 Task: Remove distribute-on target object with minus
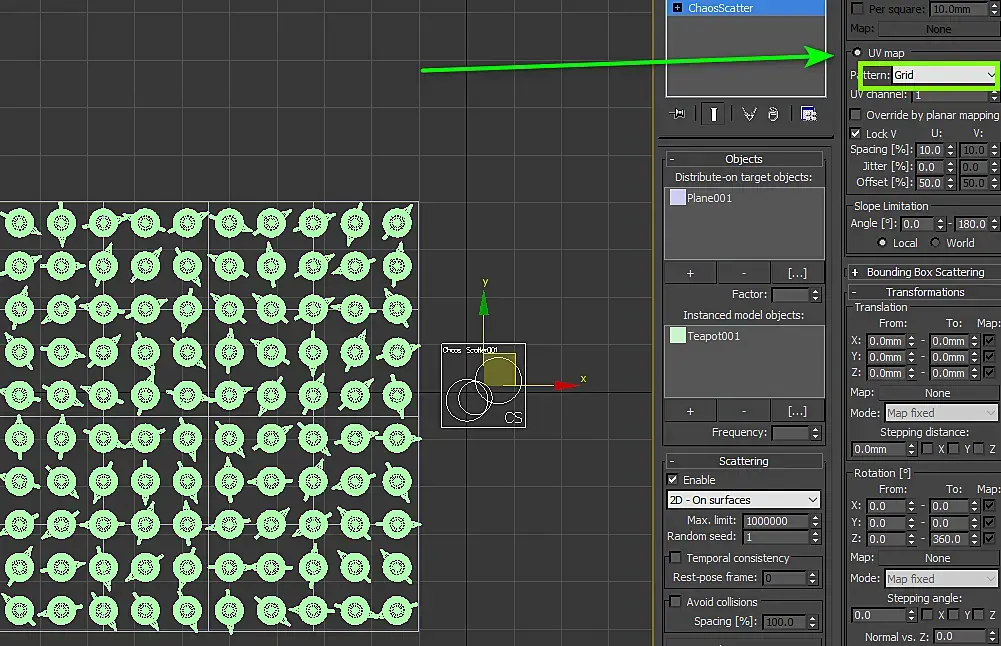point(744,273)
